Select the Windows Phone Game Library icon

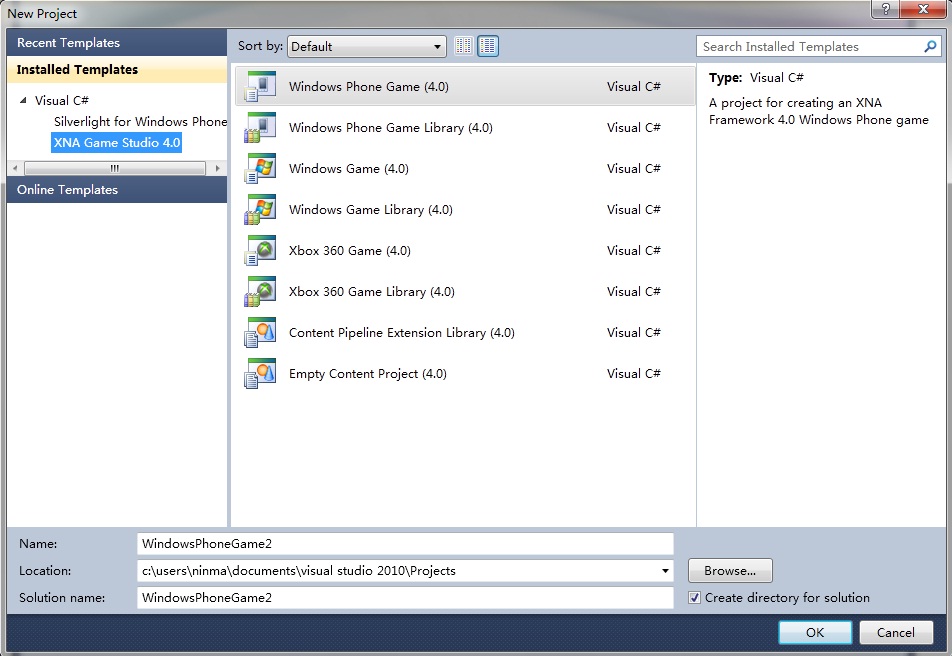[x=260, y=128]
